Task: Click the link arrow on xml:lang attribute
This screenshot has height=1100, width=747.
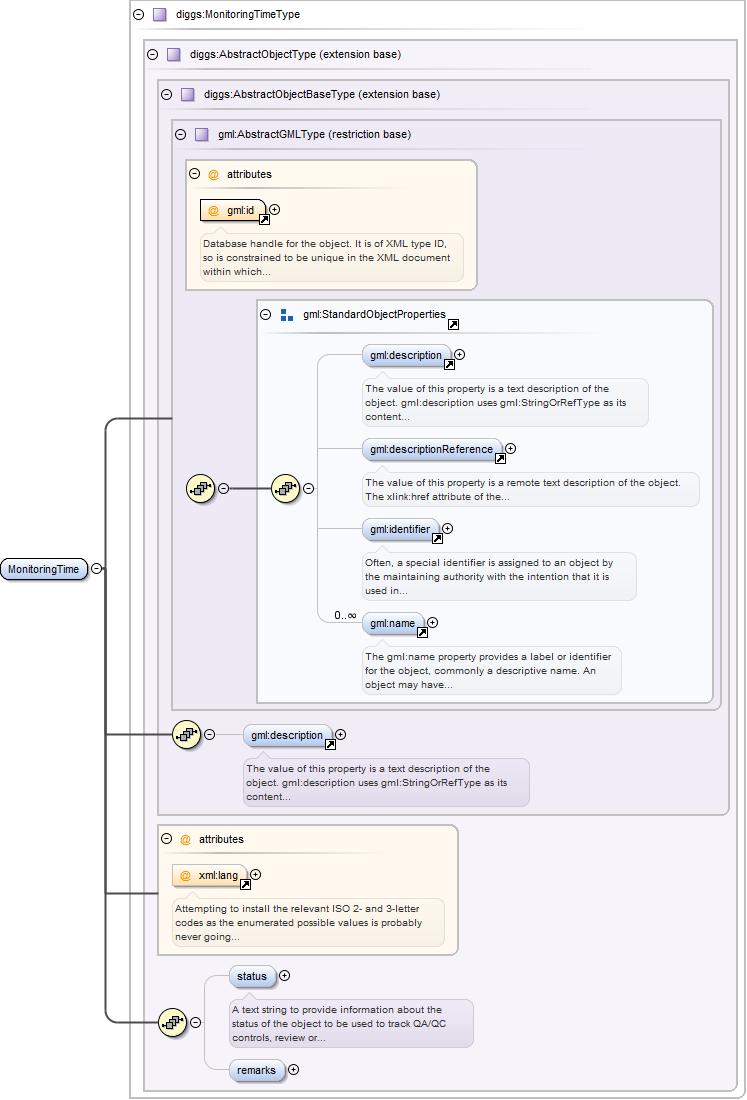Action: tap(245, 885)
